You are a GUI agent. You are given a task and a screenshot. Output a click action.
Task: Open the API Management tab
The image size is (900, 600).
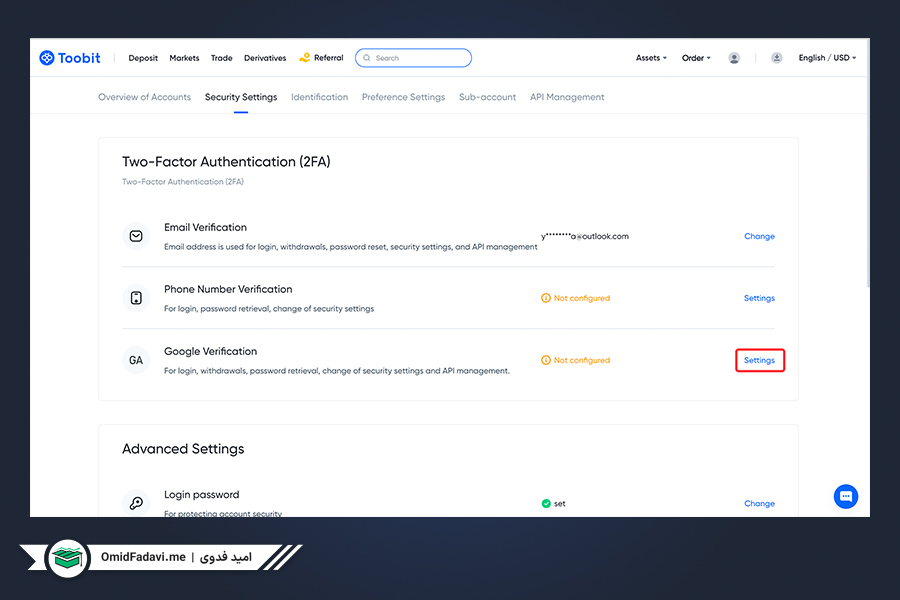(567, 97)
